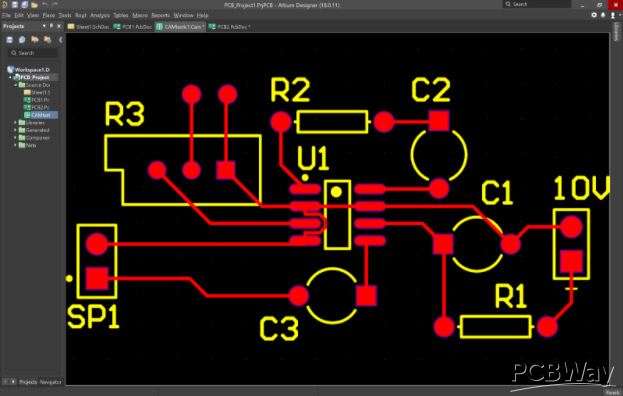The image size is (623, 396).
Task: Open the settings gear icon at top right
Action: click(594, 15)
